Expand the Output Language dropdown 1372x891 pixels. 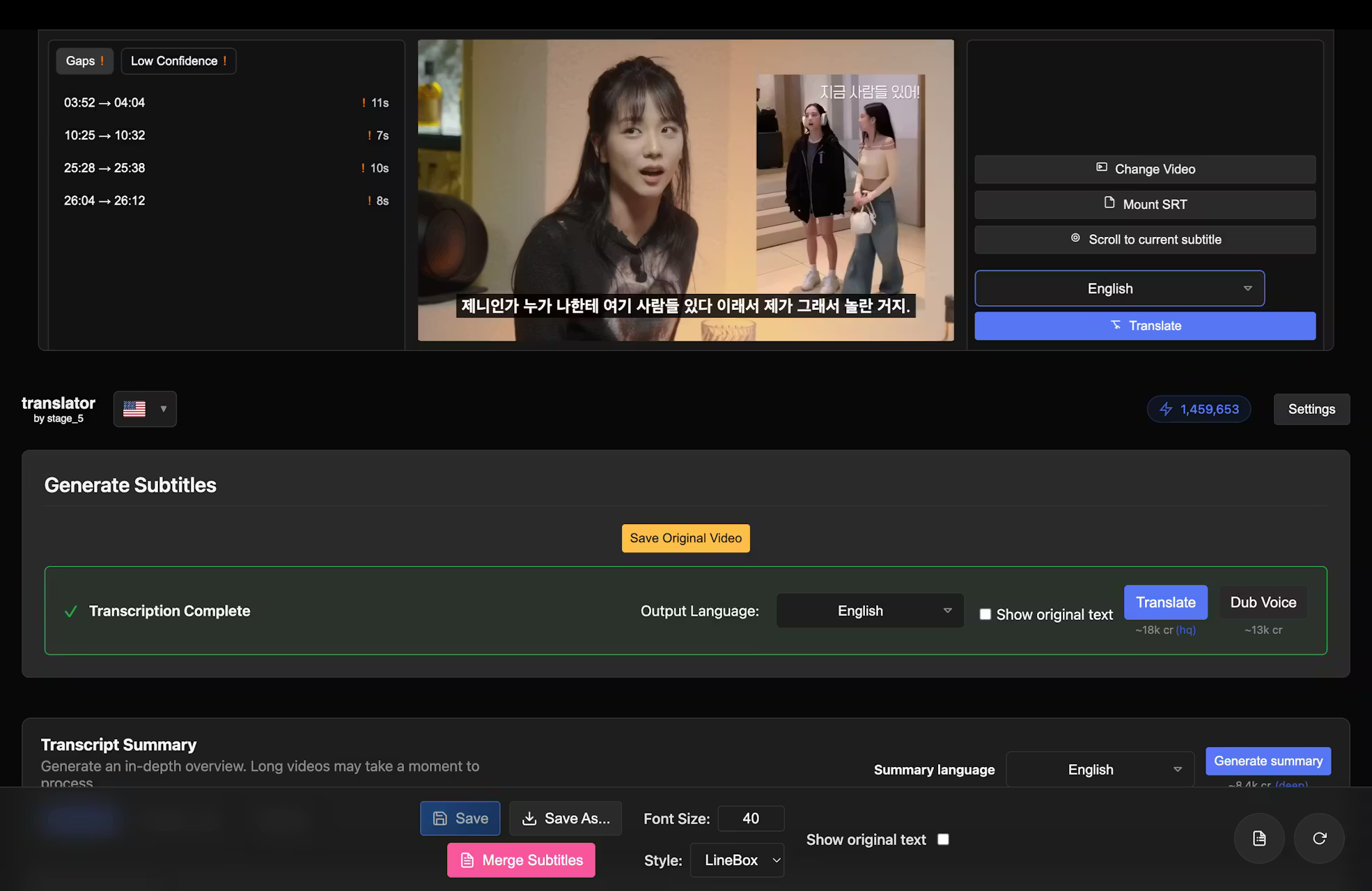point(868,610)
